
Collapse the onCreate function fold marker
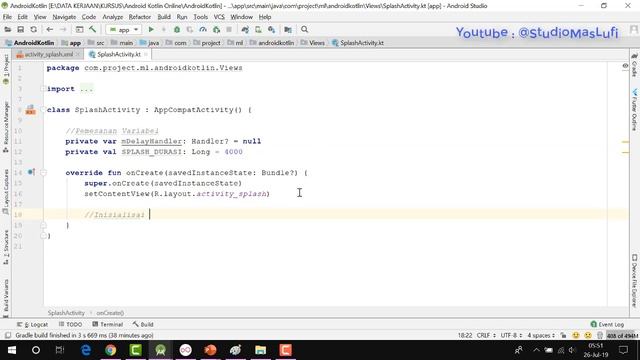tap(43, 173)
